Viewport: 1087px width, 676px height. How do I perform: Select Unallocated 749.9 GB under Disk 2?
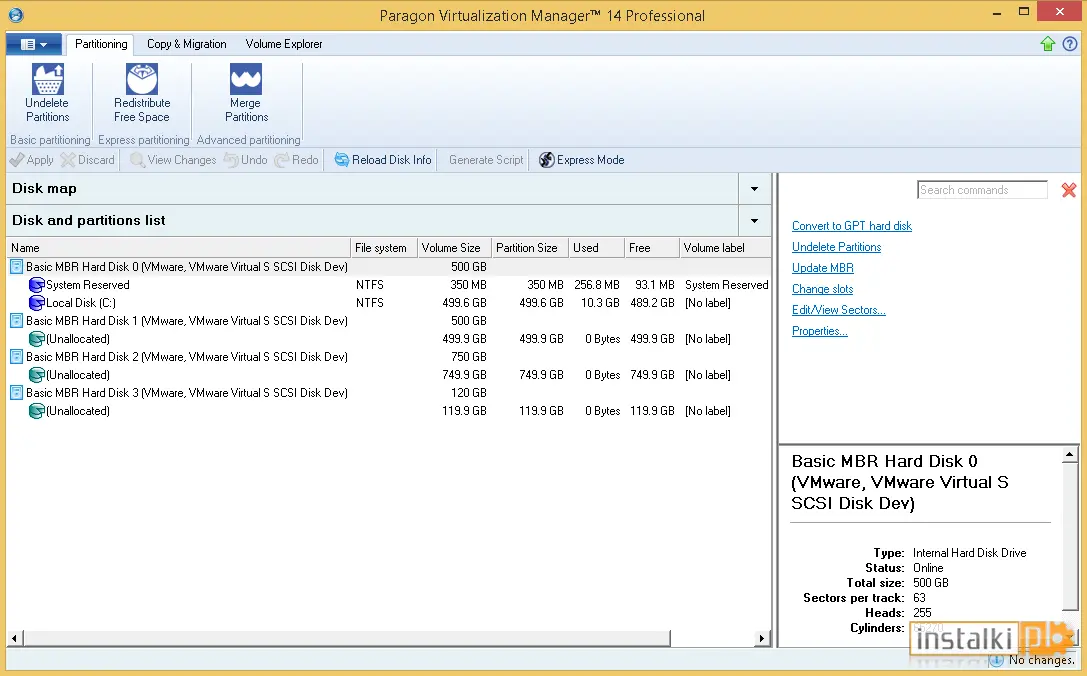coord(389,375)
